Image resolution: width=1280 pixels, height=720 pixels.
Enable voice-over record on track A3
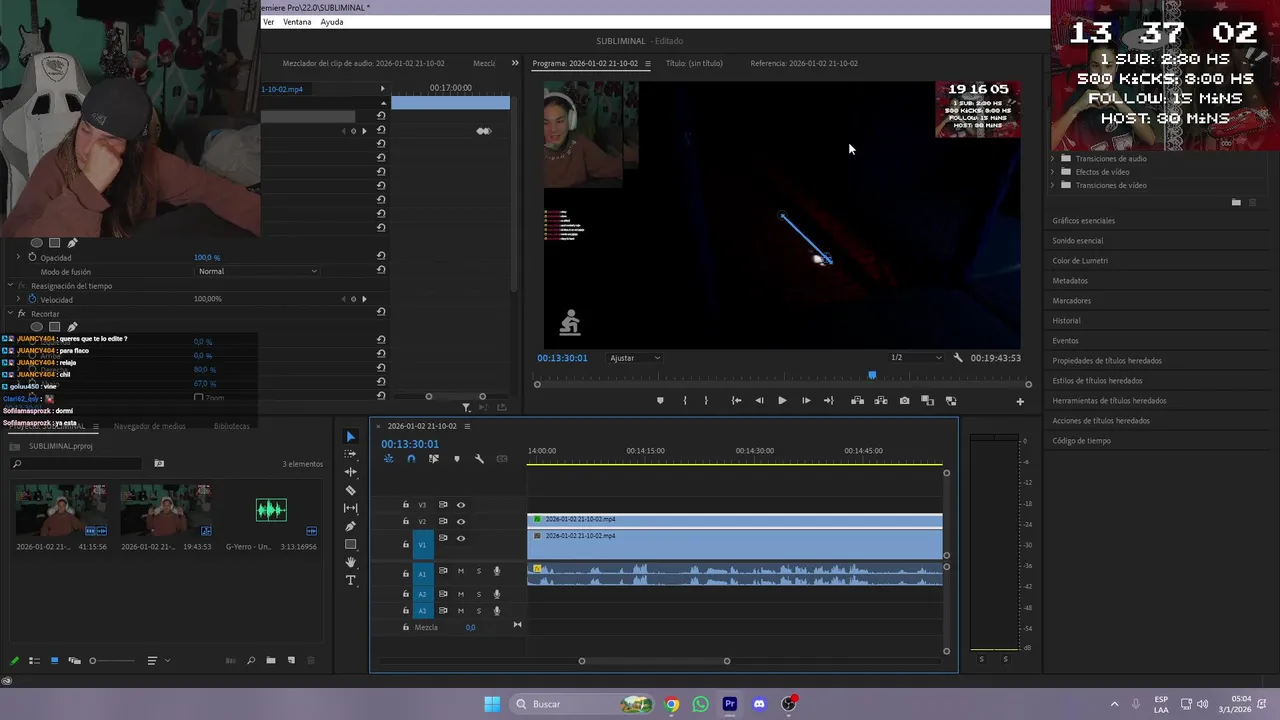497,610
